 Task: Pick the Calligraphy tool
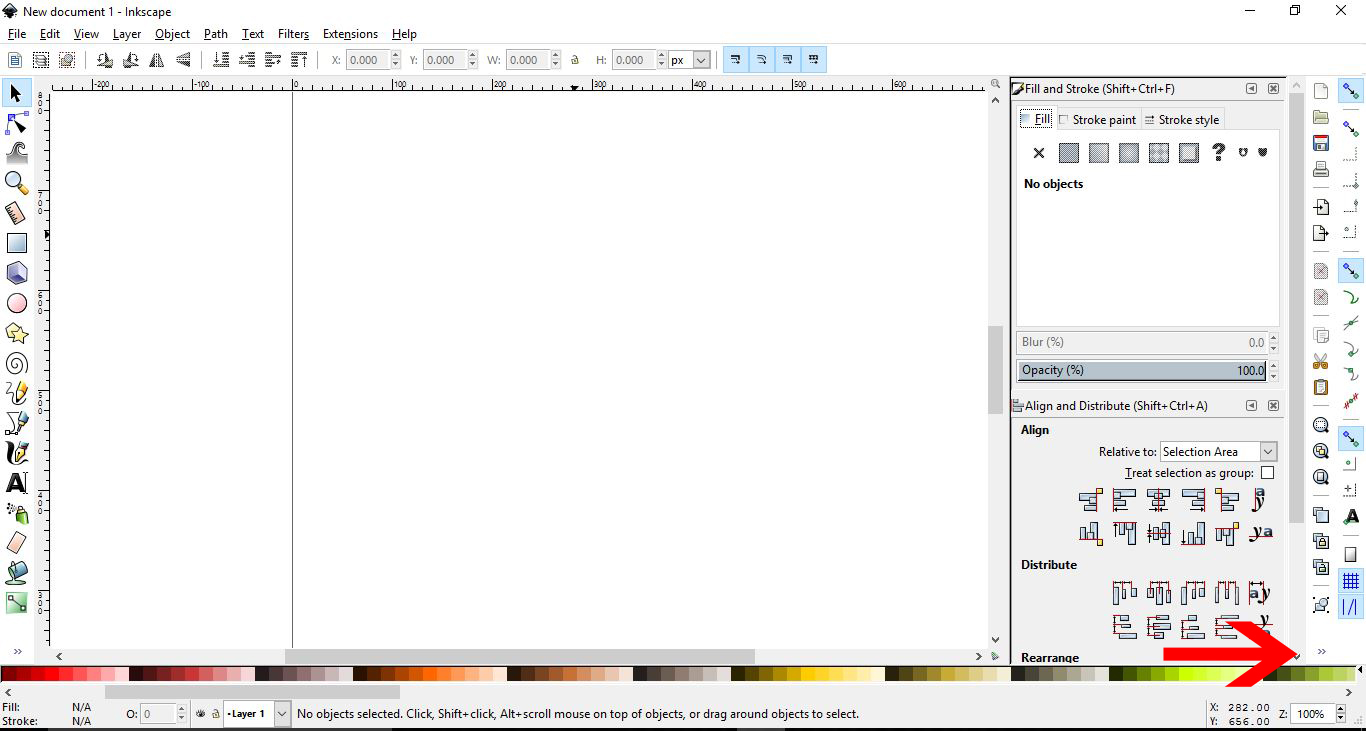point(15,452)
